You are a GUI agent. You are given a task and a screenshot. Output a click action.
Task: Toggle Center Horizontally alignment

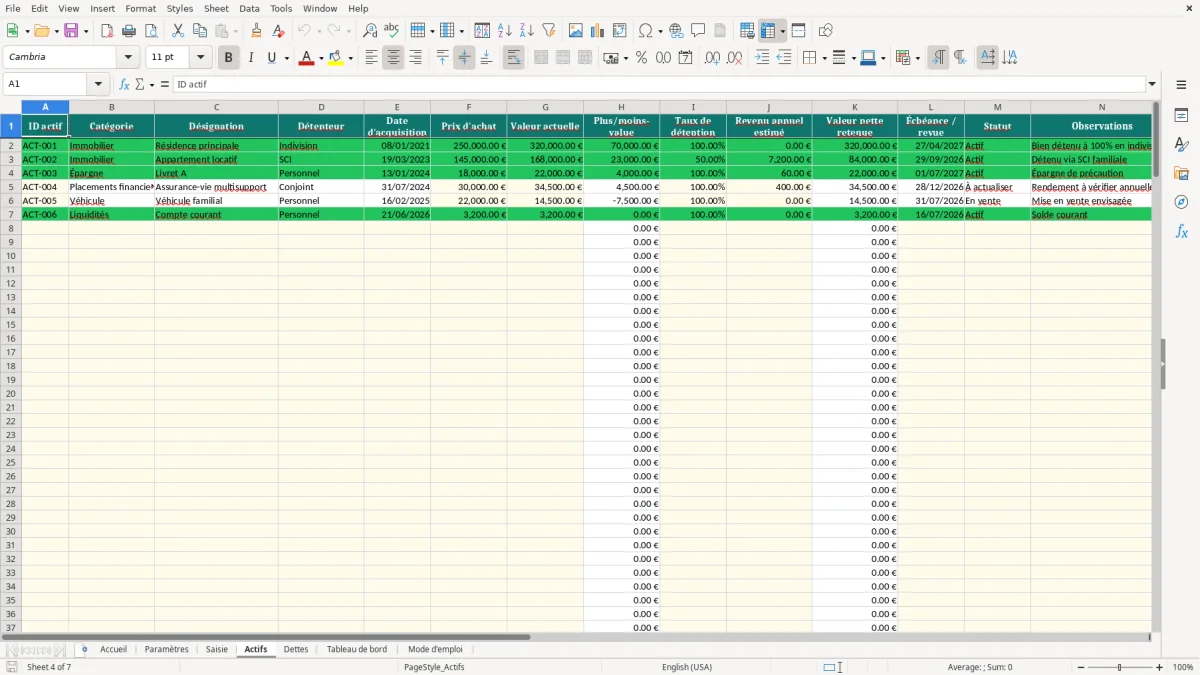point(393,58)
